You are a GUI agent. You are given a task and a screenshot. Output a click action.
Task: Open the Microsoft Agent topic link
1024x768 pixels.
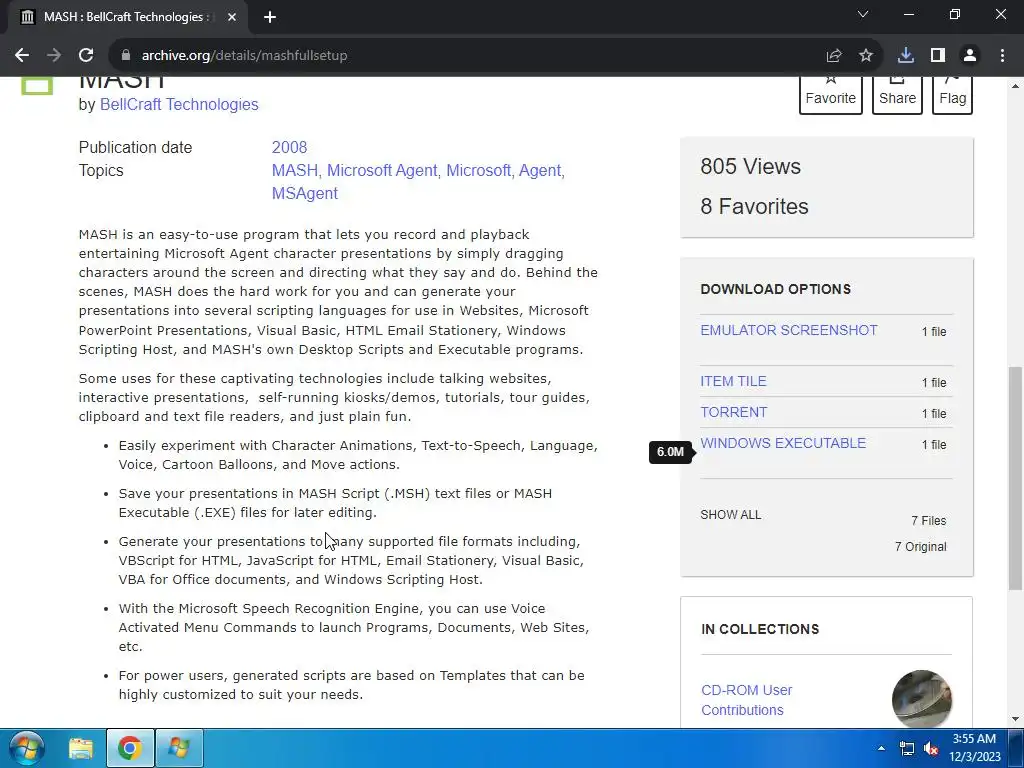382,170
